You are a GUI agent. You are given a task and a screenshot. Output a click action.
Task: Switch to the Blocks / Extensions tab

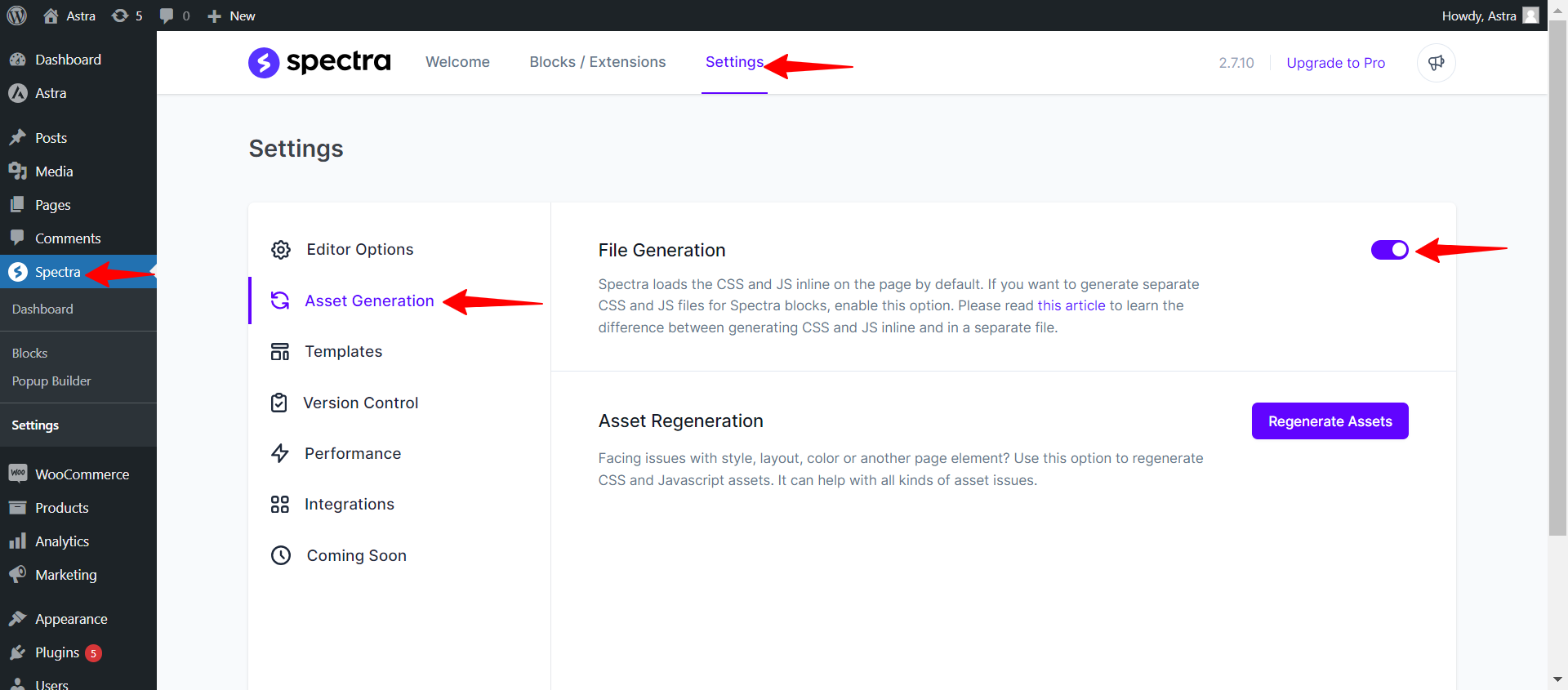click(597, 62)
